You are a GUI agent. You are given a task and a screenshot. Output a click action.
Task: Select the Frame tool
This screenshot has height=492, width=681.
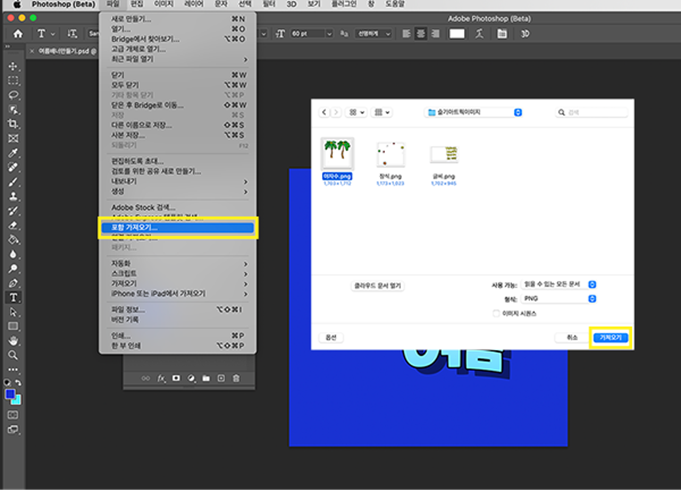[x=13, y=139]
